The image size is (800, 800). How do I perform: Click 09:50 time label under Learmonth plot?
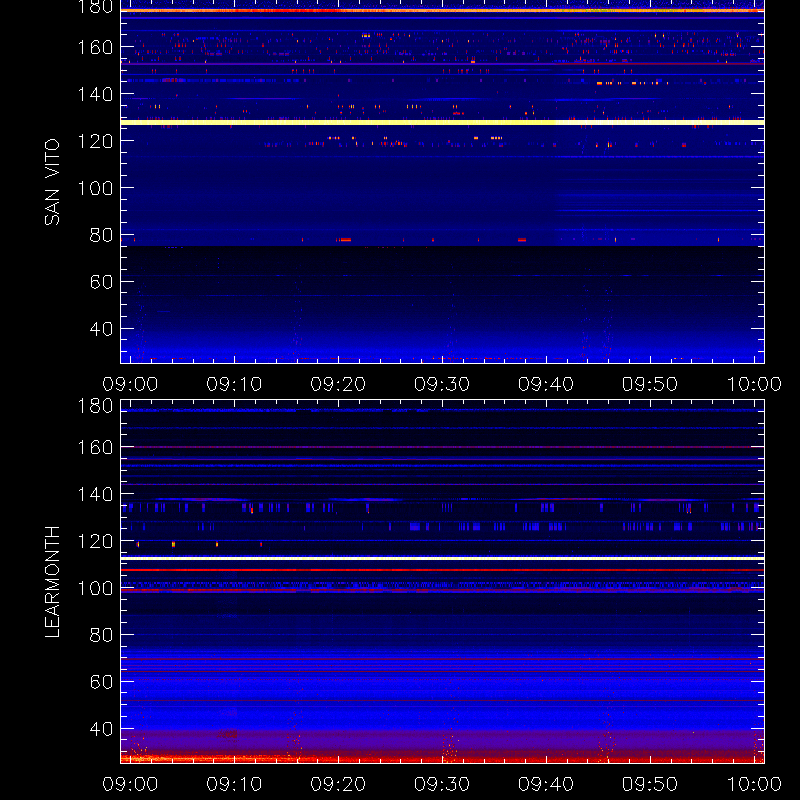(x=650, y=784)
